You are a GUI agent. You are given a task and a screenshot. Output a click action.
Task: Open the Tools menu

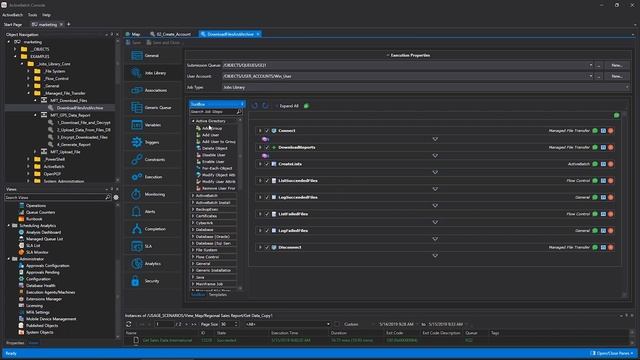point(32,15)
